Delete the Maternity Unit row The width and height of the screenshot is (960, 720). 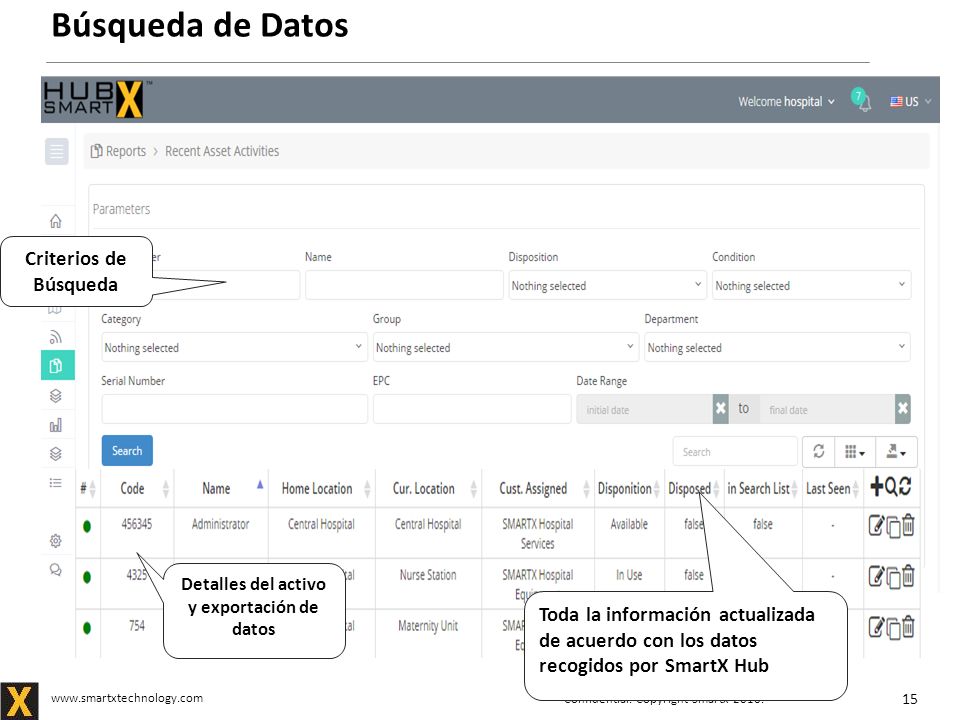pos(908,627)
